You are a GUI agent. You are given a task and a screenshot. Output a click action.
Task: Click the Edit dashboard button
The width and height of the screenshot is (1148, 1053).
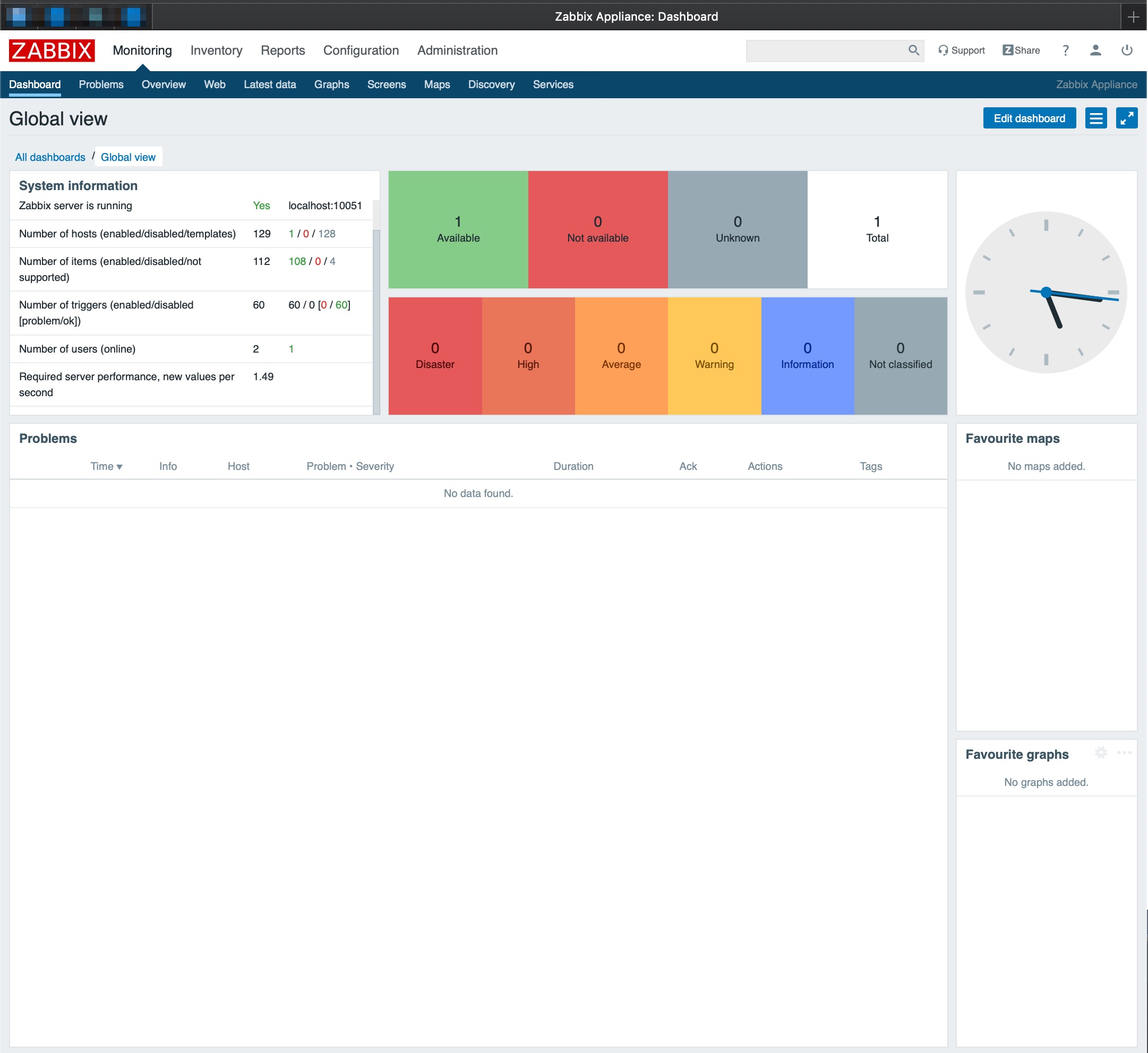pyautogui.click(x=1029, y=118)
